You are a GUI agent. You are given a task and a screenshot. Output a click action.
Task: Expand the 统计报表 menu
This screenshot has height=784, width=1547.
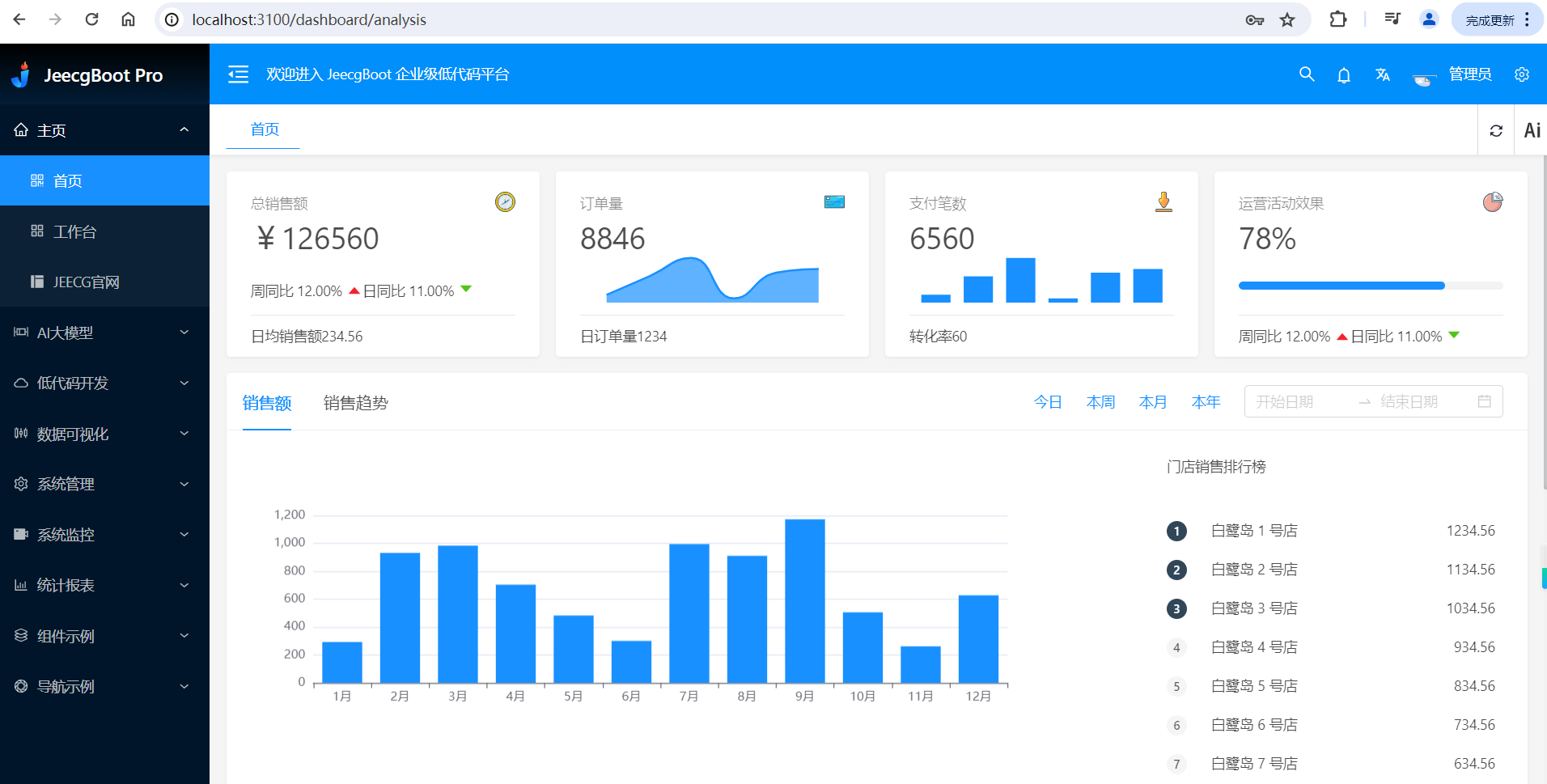pyautogui.click(x=104, y=586)
